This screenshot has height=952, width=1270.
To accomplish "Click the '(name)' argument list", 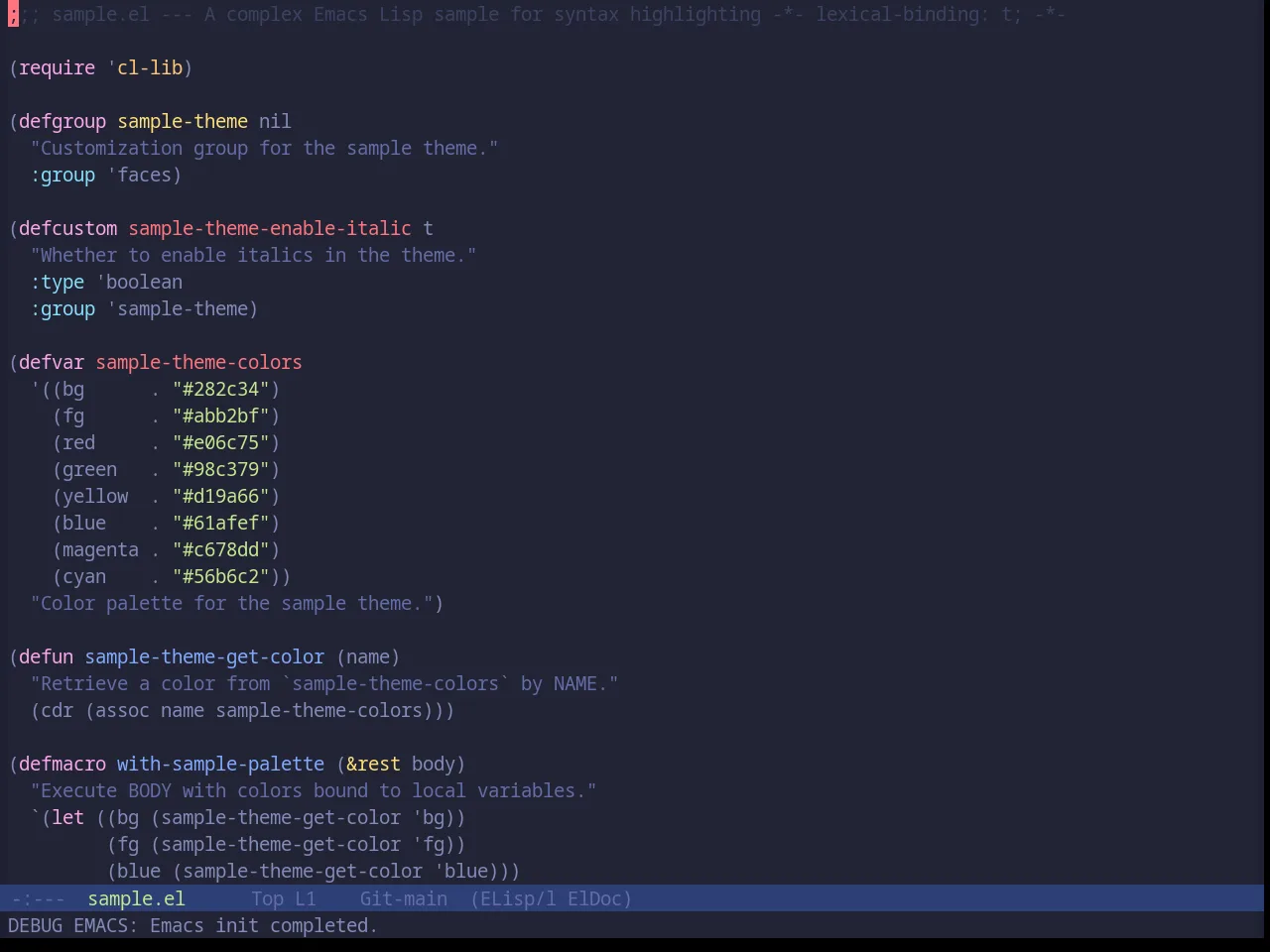I will 368,656.
